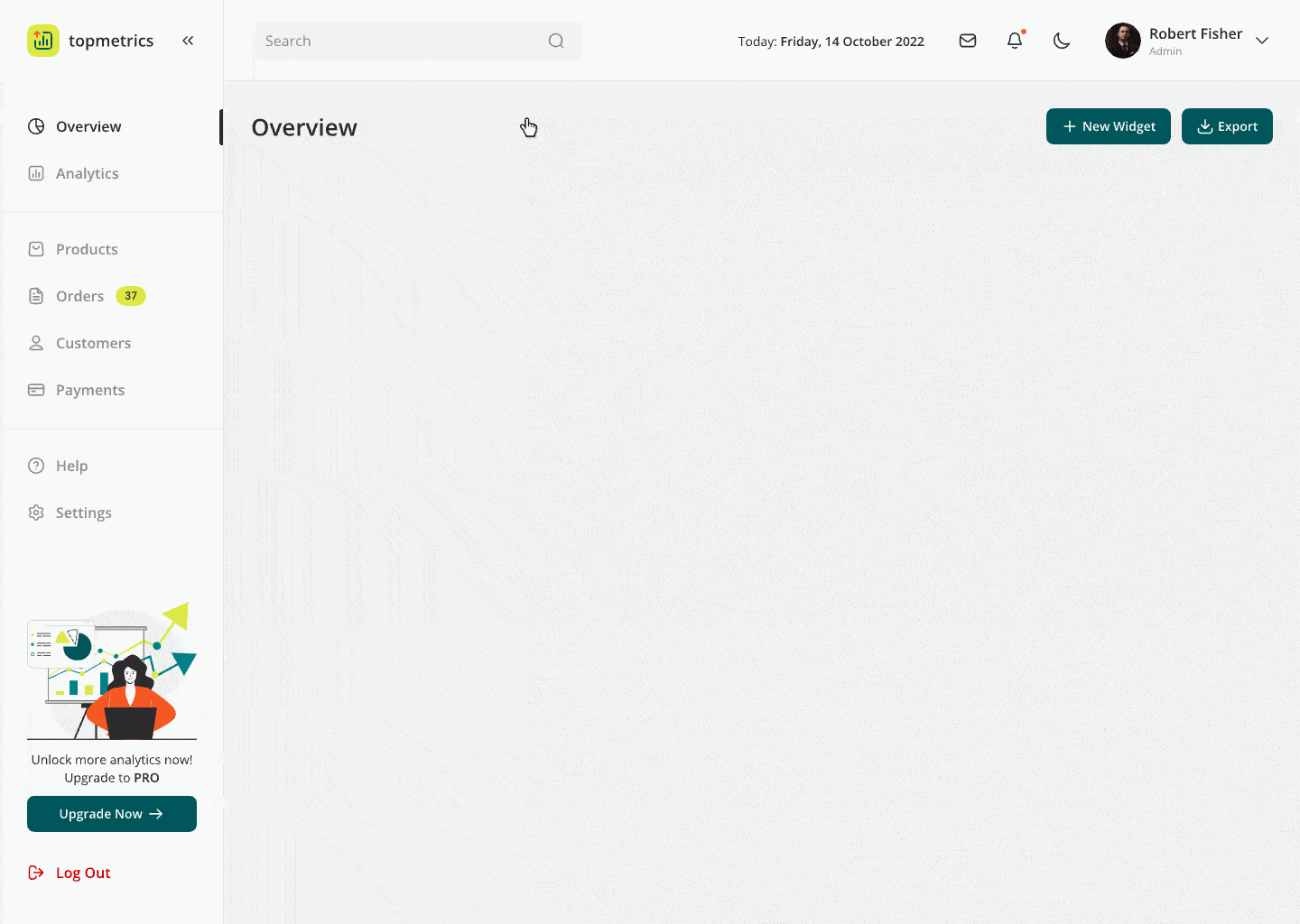Viewport: 1300px width, 924px height.
Task: Open Orders with 37 badge
Action: [80, 296]
